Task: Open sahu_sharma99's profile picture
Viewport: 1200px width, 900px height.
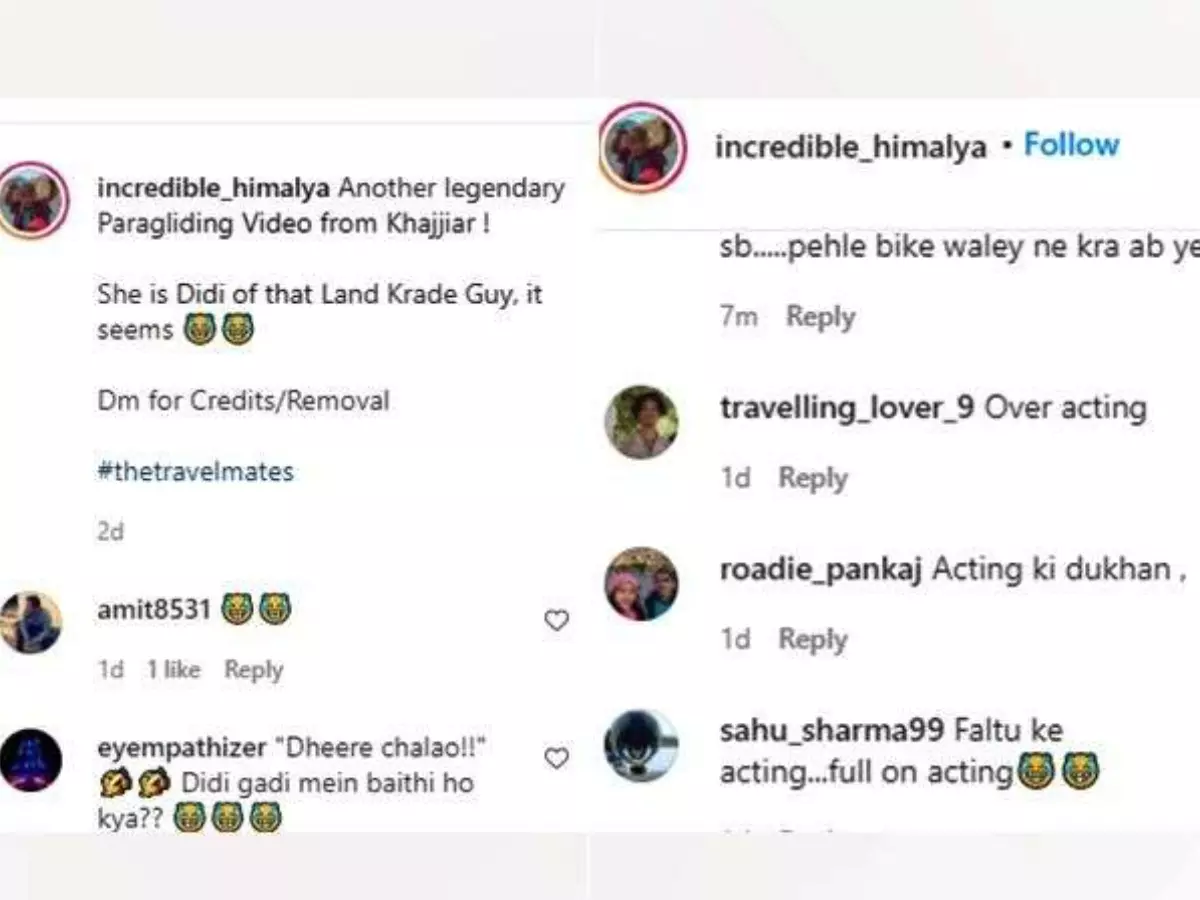Action: (x=641, y=745)
